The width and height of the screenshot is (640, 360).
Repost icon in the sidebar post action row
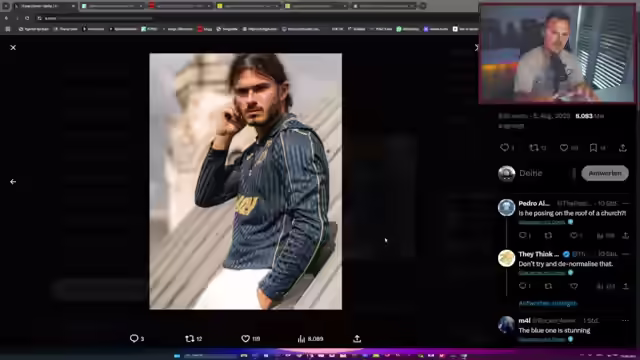[x=534, y=148]
